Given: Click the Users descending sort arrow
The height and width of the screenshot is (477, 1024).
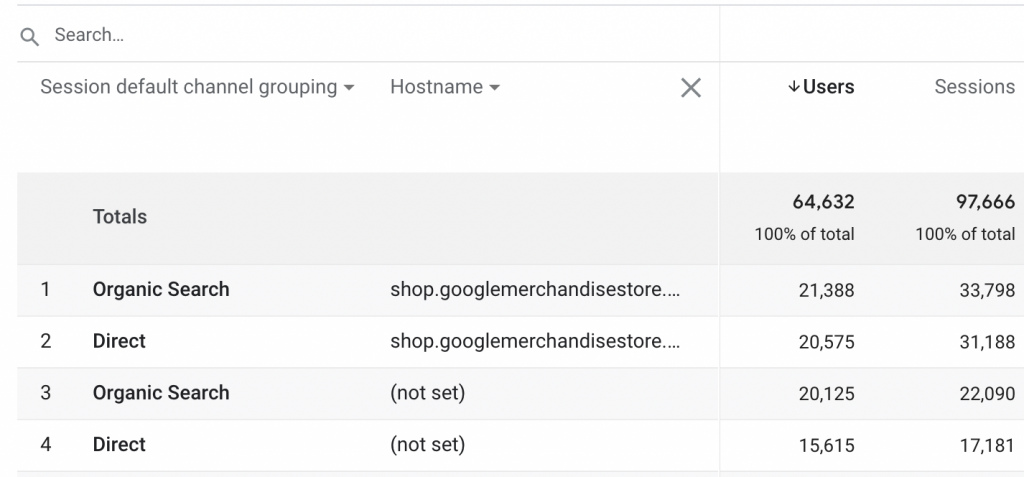Looking at the screenshot, I should [x=794, y=87].
